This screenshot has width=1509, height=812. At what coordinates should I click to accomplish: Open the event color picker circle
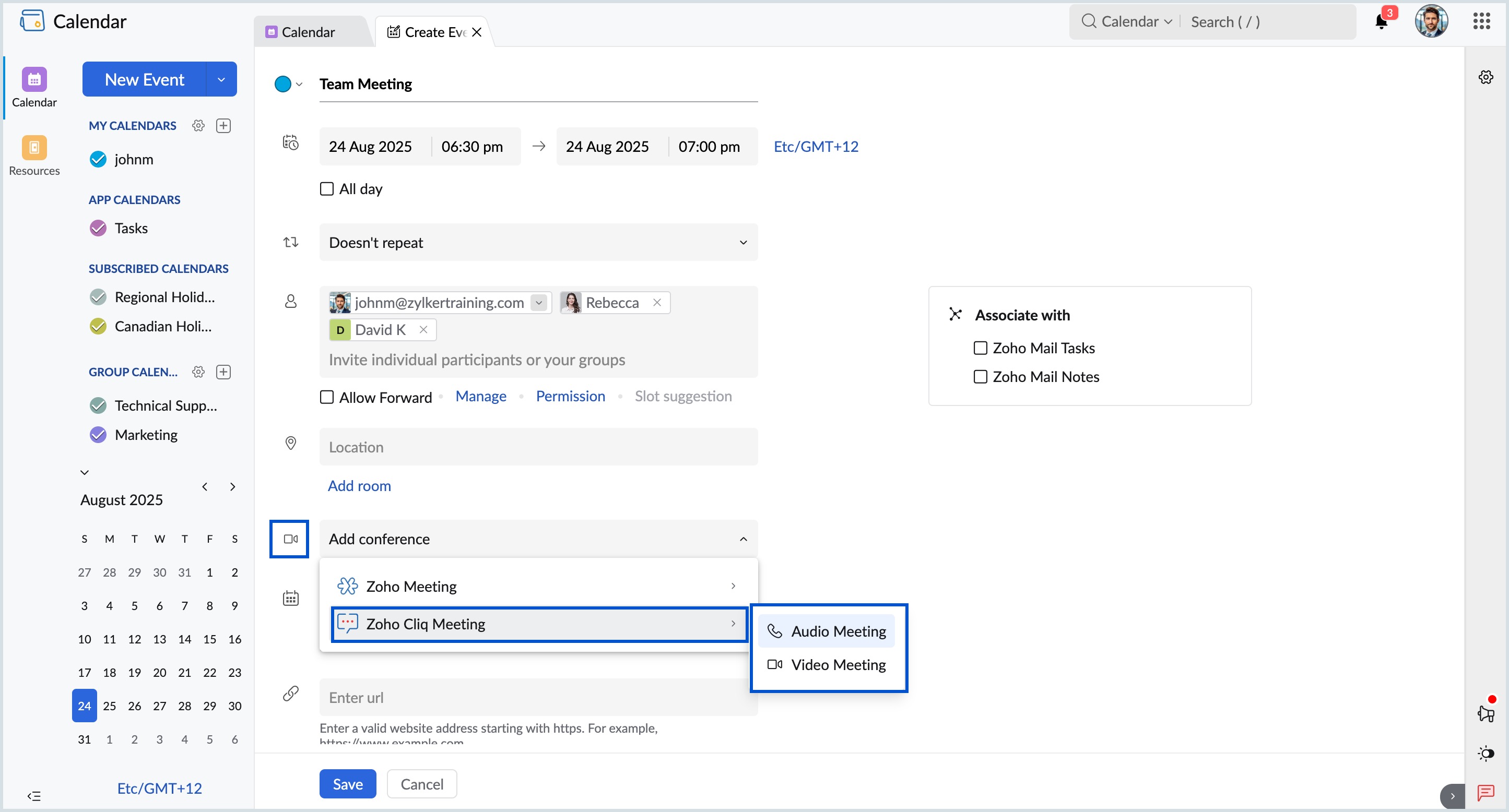click(x=283, y=85)
